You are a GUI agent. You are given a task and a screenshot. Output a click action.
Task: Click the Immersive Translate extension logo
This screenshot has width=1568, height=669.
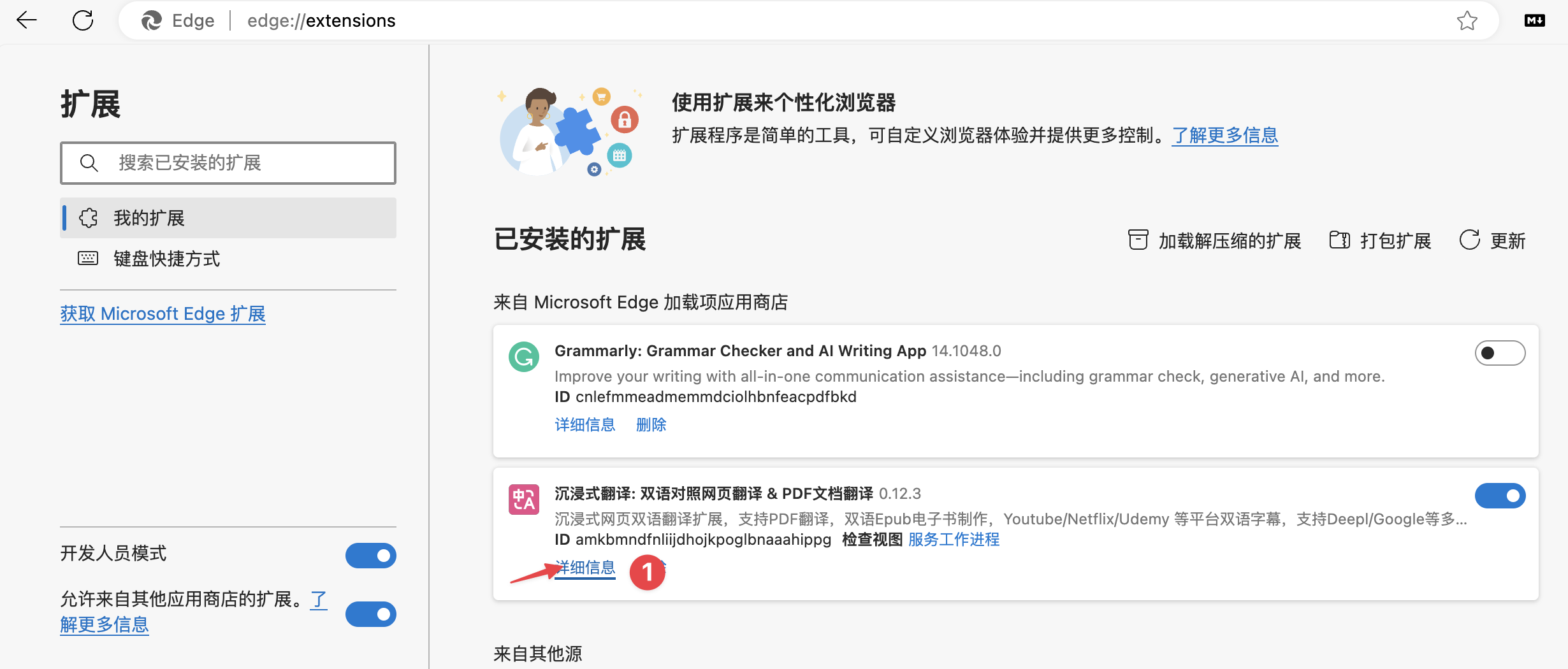pyautogui.click(x=524, y=500)
